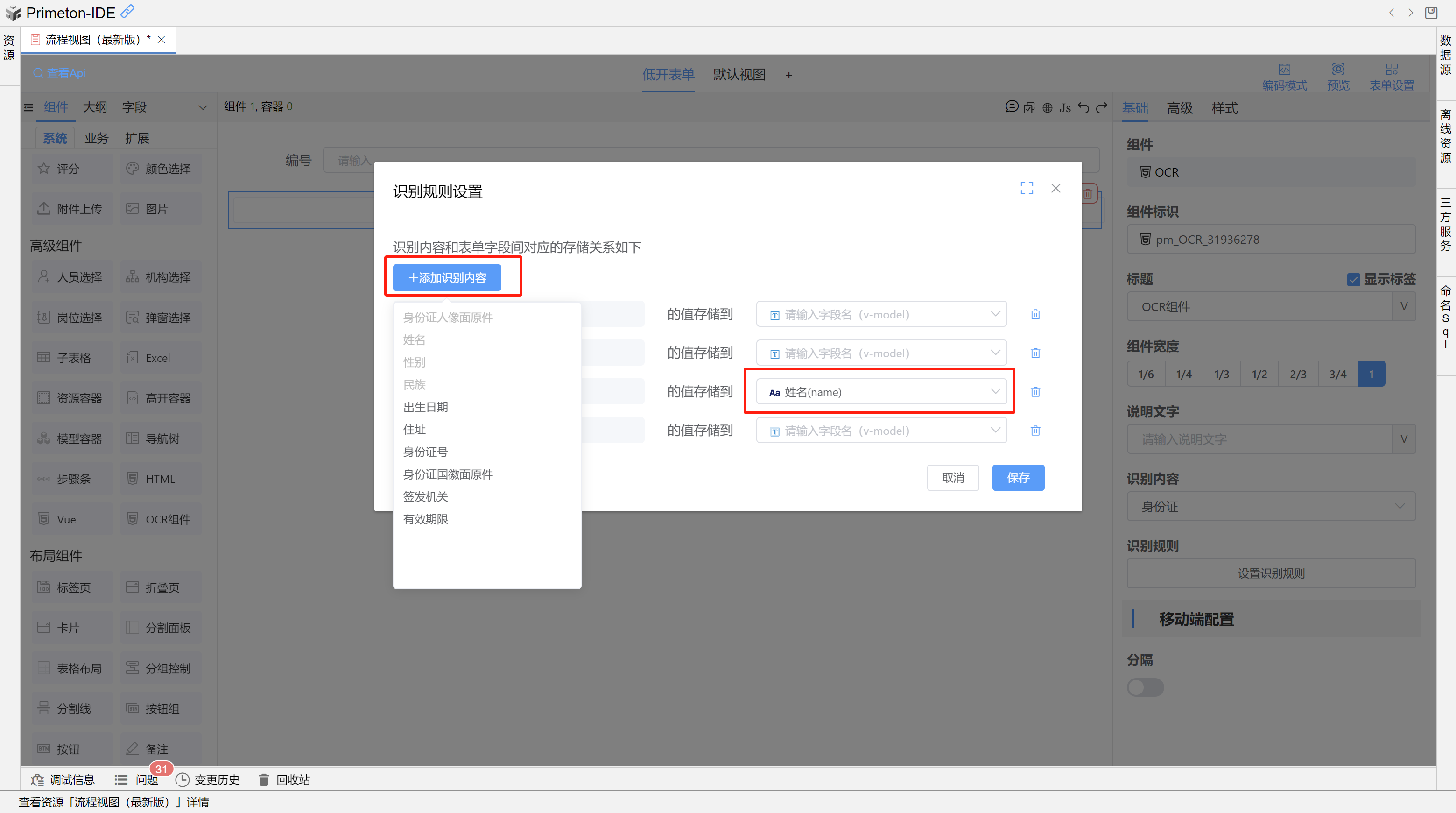Click the 预览 preview icon
1456x813 pixels.
(x=1338, y=70)
